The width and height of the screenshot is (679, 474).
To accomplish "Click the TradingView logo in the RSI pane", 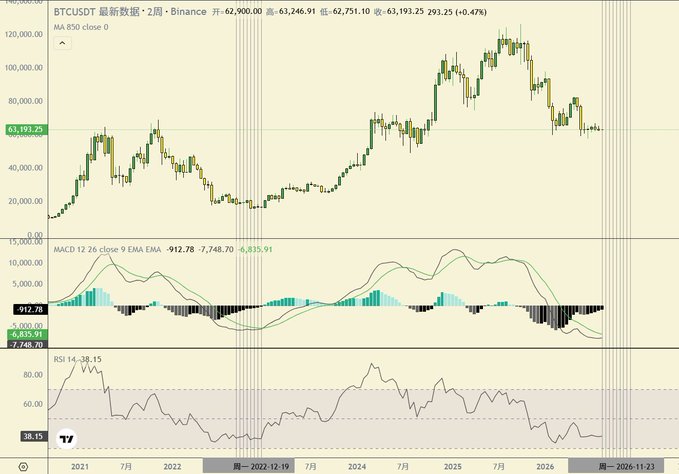I will 67,439.
